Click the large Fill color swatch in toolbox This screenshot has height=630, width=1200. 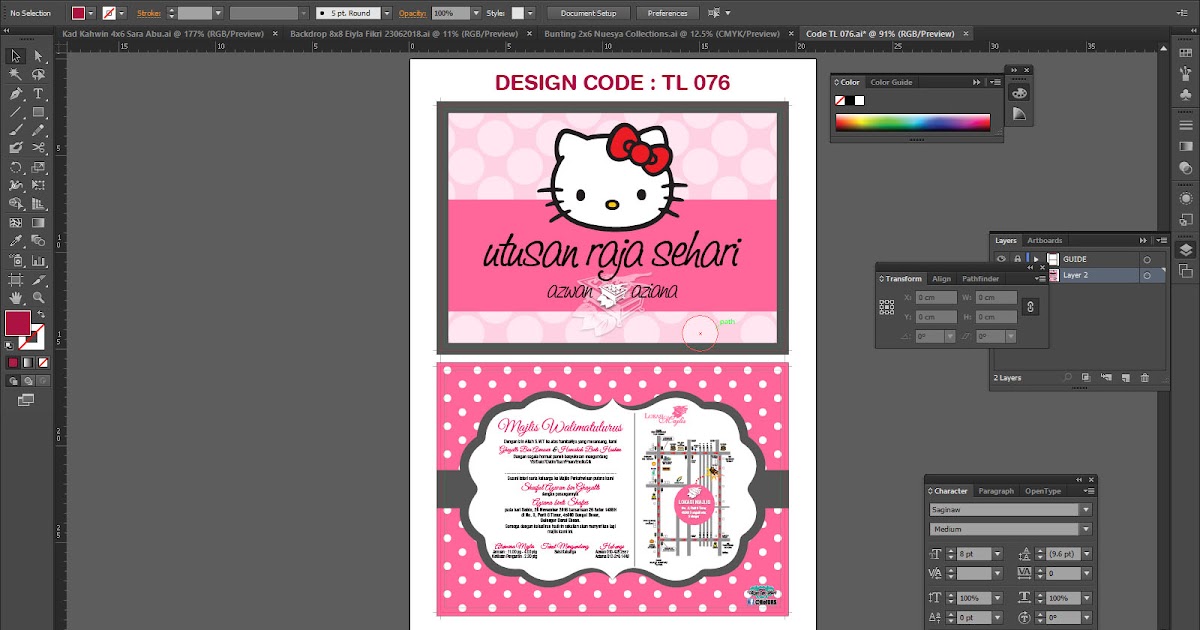(x=18, y=323)
